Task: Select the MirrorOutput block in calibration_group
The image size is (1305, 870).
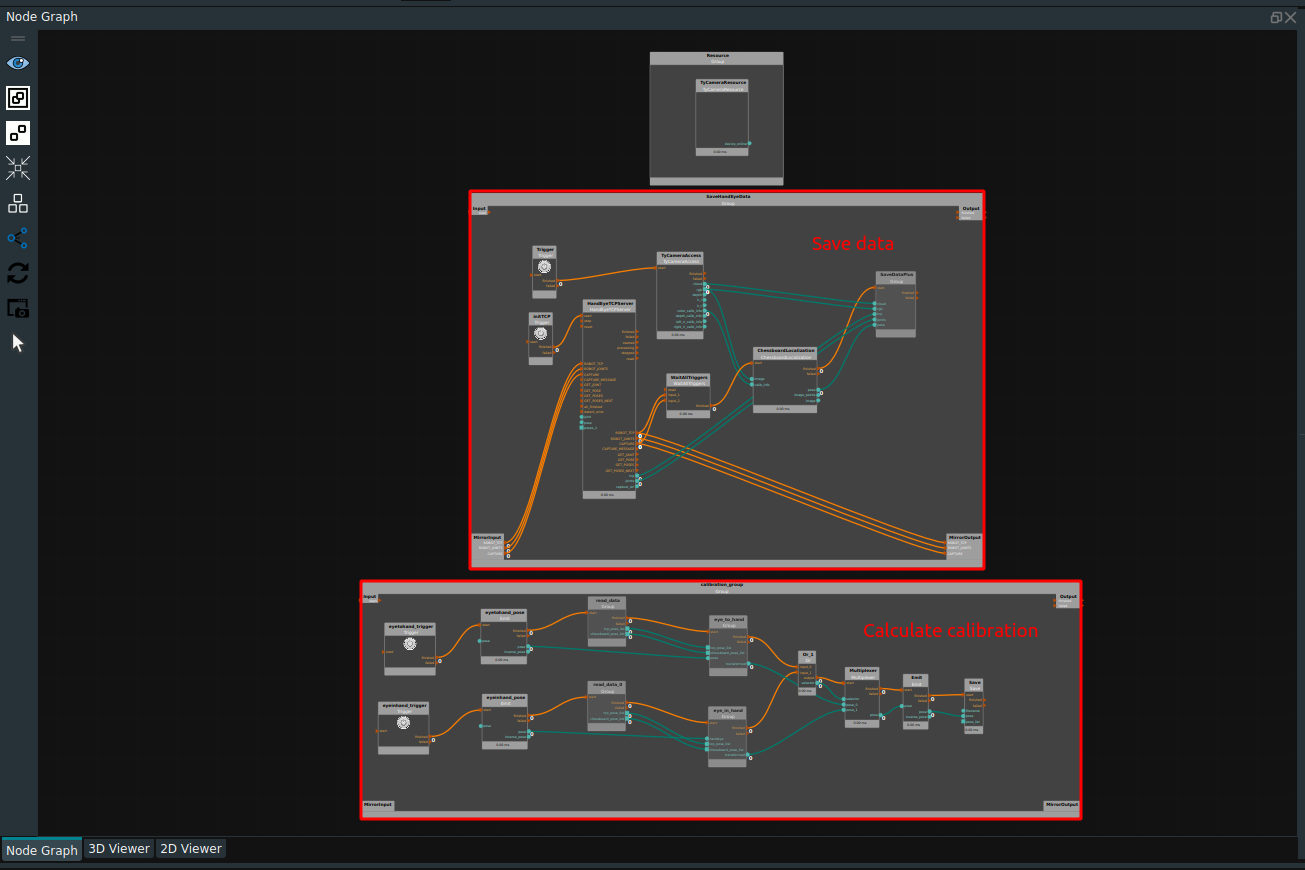Action: point(1062,805)
